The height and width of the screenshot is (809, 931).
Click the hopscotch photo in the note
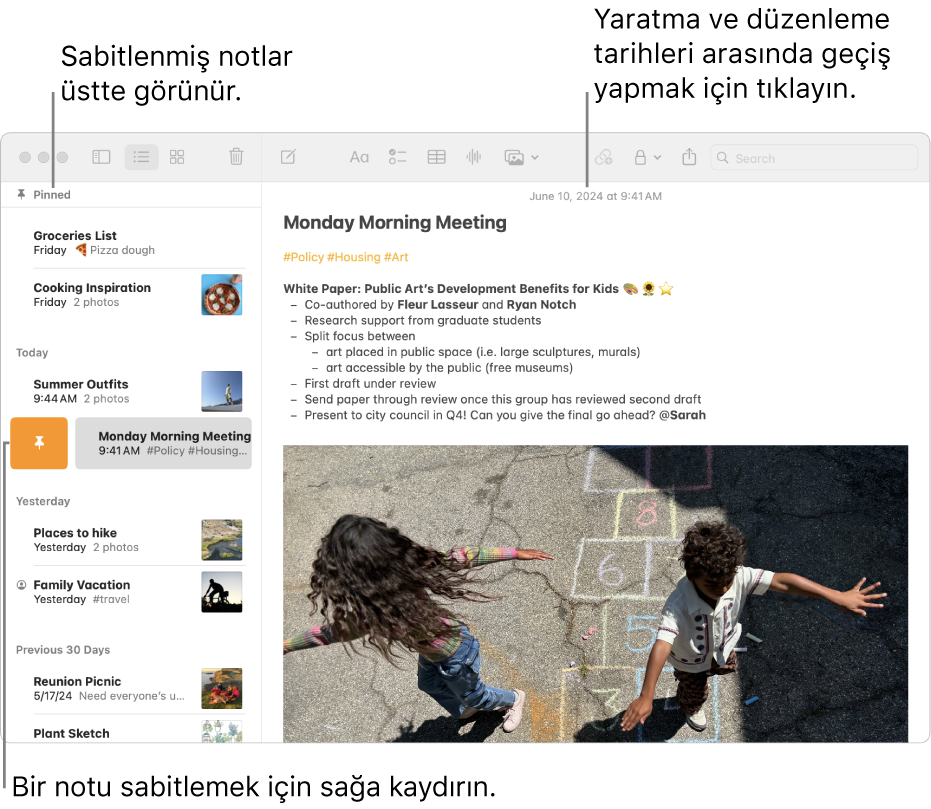pyautogui.click(x=596, y=594)
